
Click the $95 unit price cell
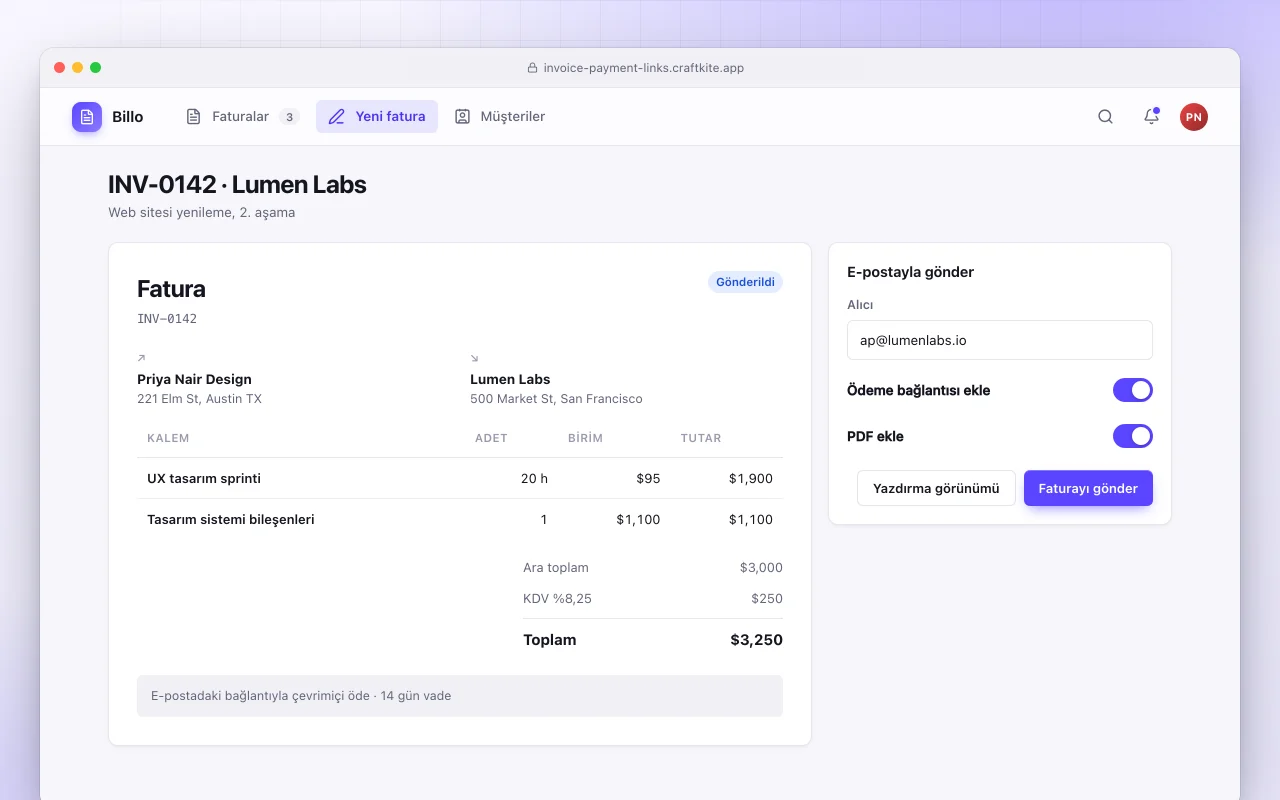click(648, 478)
